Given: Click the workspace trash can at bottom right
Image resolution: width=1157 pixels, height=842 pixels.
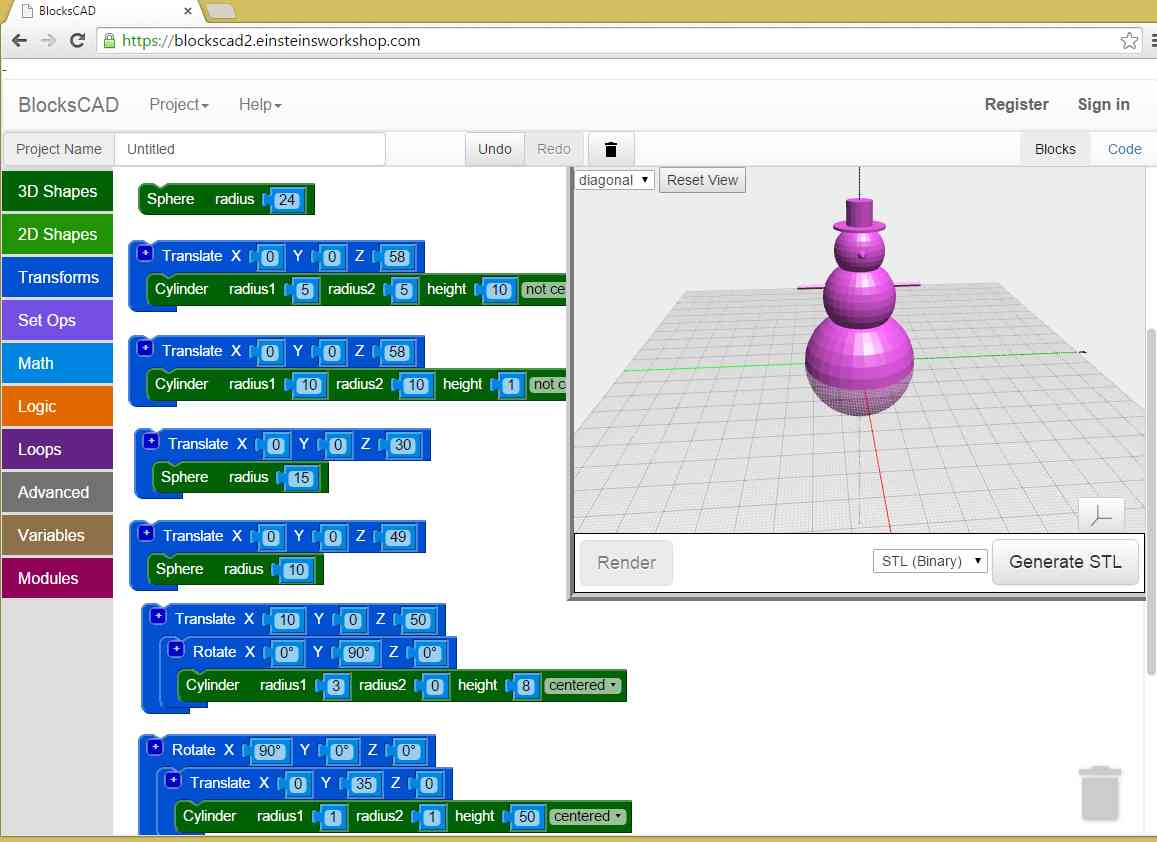Looking at the screenshot, I should [x=1100, y=792].
